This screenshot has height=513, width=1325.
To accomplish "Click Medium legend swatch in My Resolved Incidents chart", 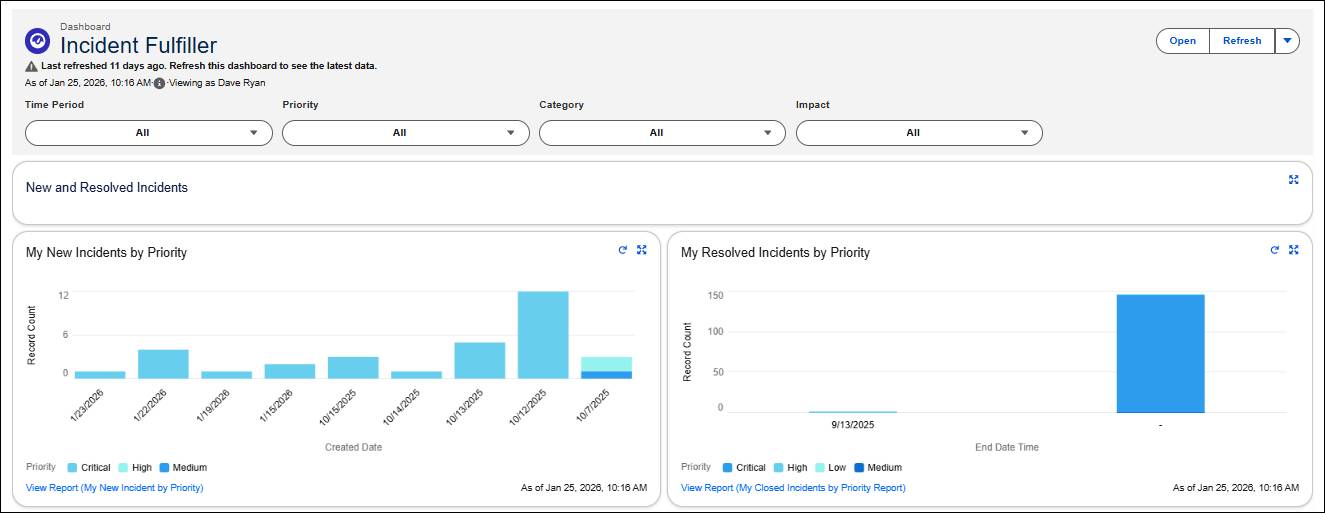I will coord(860,467).
